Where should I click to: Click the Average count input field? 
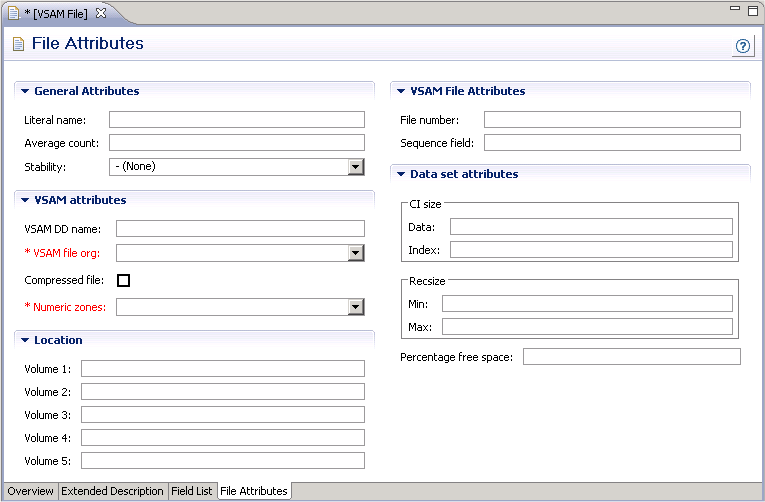[x=237, y=142]
